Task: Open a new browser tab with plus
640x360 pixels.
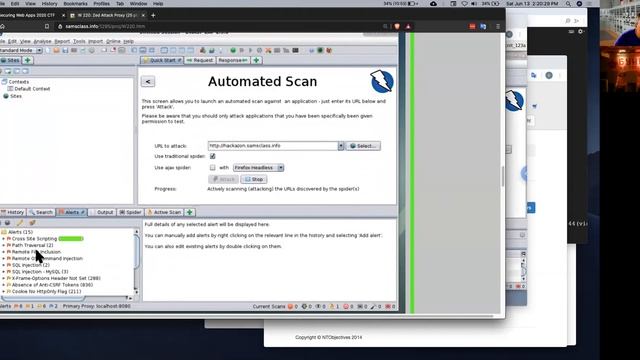Action: 153,15
